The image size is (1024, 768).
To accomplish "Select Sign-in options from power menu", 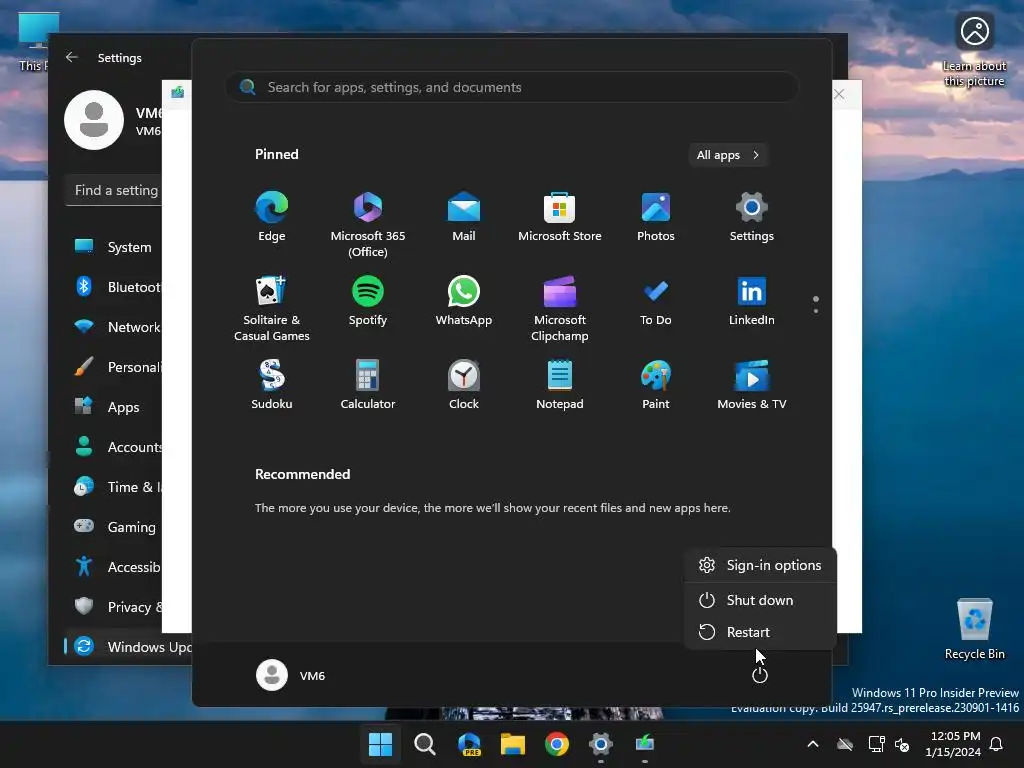I will pos(760,566).
